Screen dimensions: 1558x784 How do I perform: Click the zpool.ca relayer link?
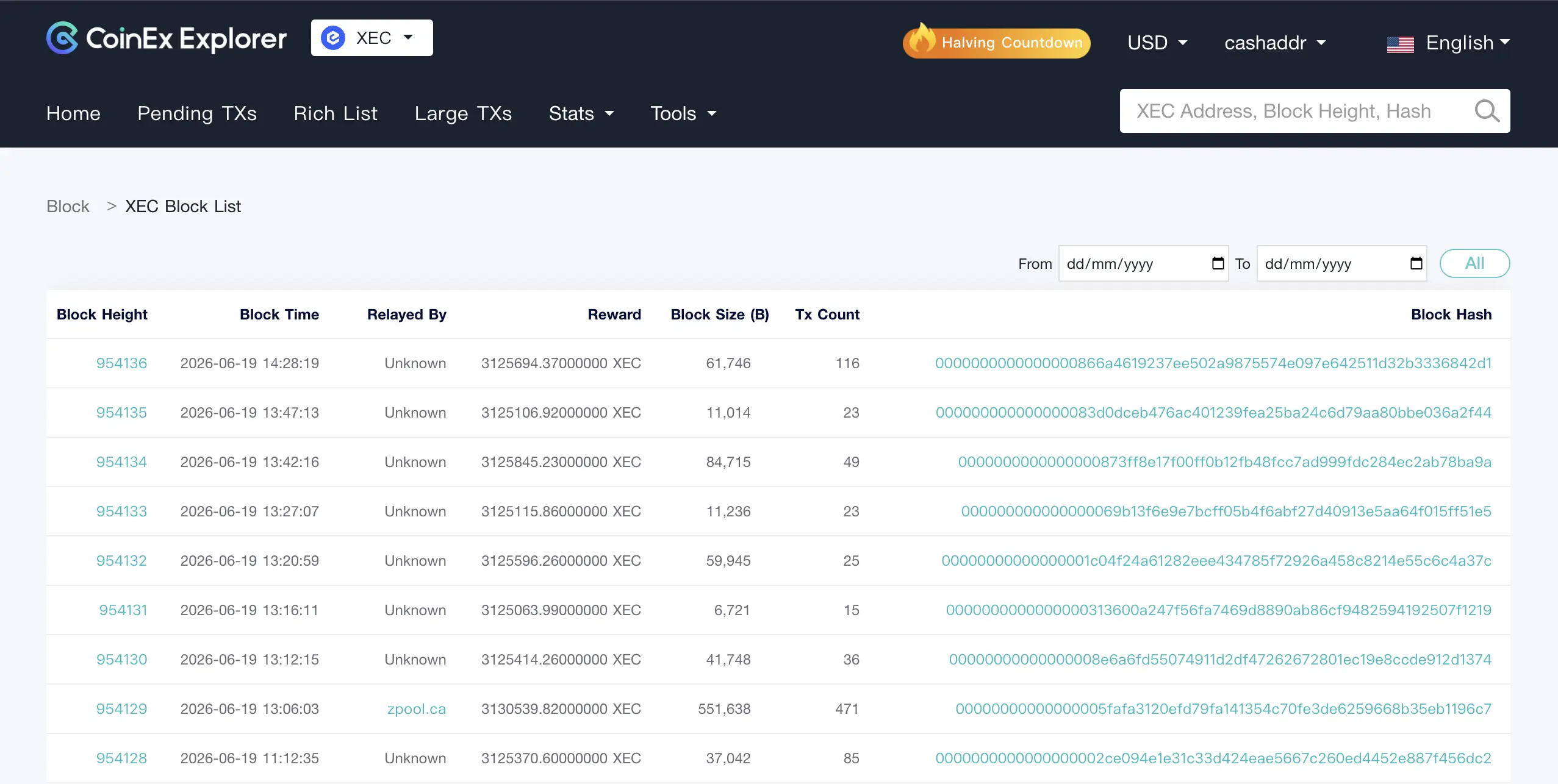point(416,709)
